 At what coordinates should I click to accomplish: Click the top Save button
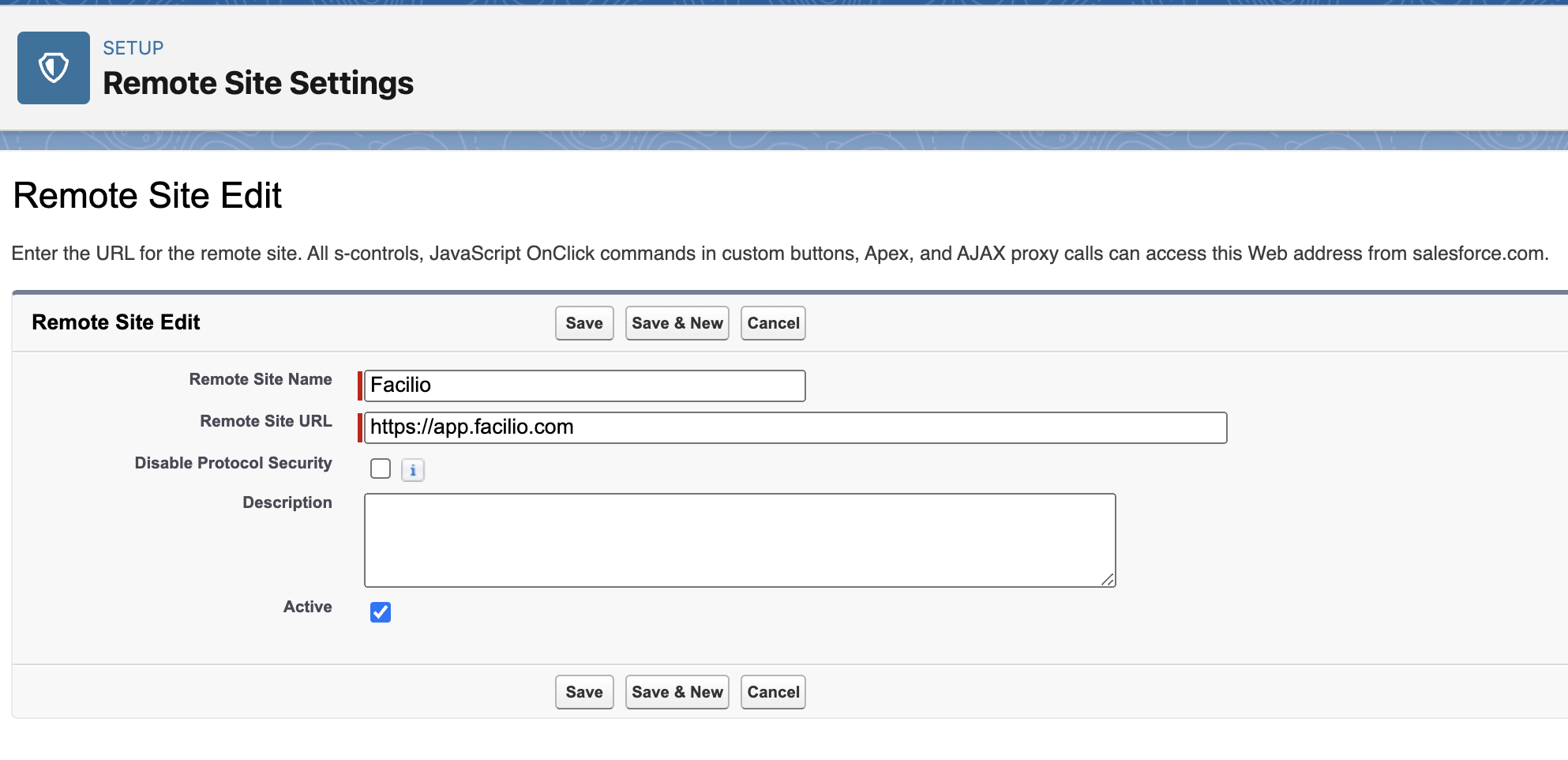coord(583,323)
